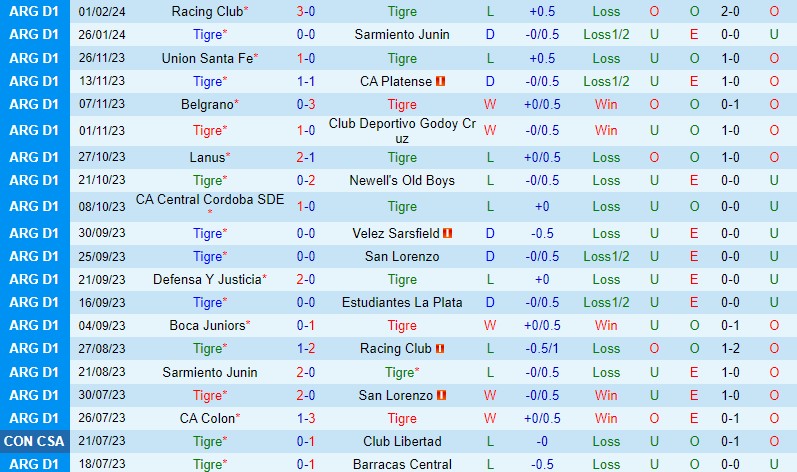Click the red card icon beside CA Platense
Image resolution: width=797 pixels, height=472 pixels.
tap(439, 81)
